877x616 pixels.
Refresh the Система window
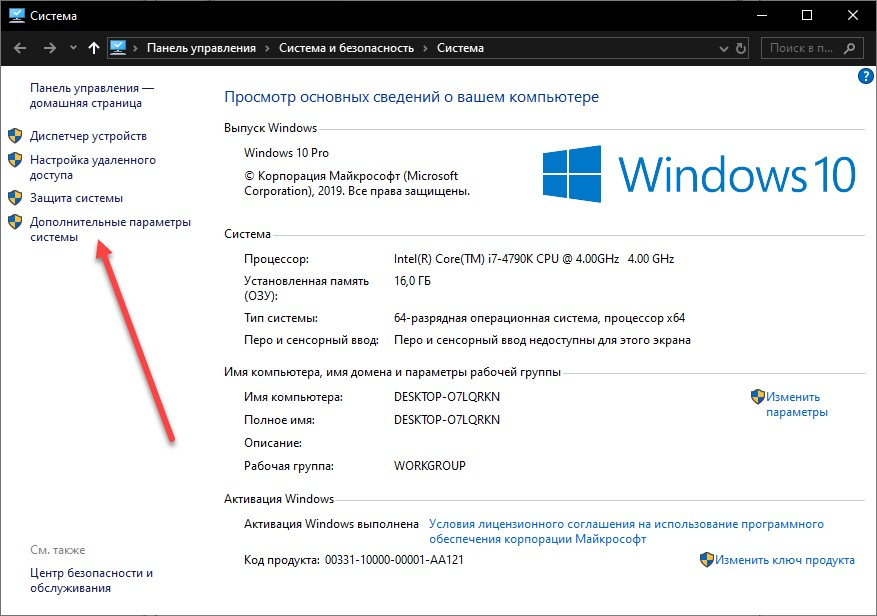point(741,48)
